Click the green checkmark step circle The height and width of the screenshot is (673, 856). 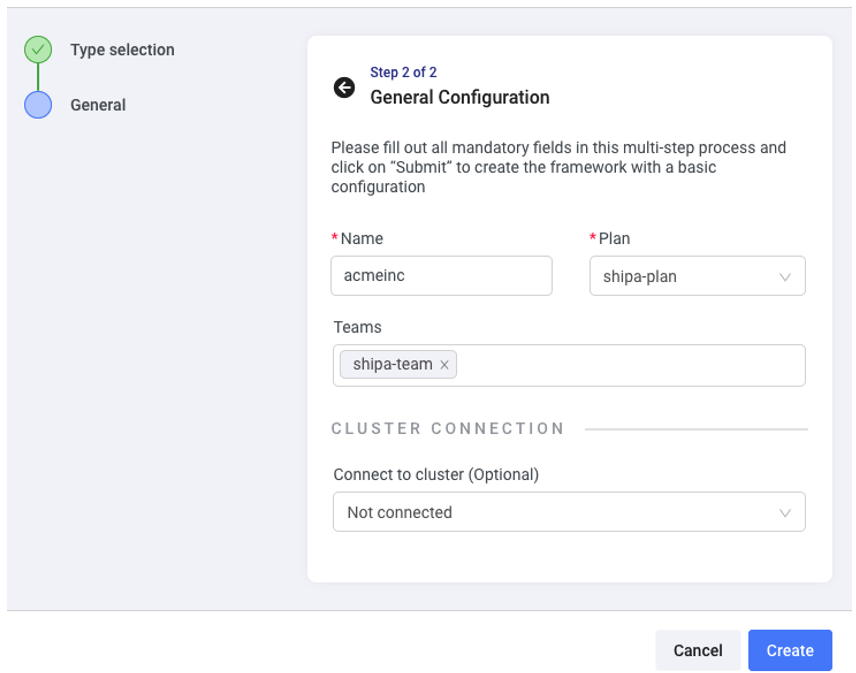click(x=38, y=50)
